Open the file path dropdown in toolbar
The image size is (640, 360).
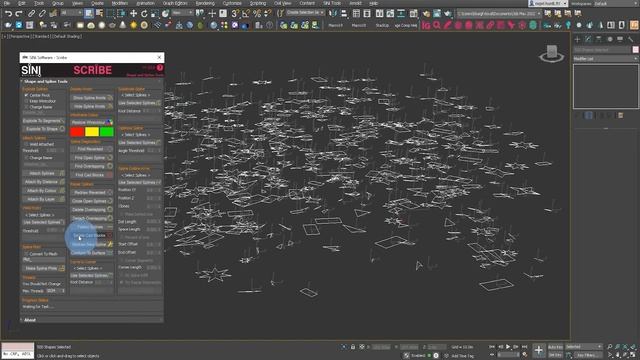tap(499, 13)
